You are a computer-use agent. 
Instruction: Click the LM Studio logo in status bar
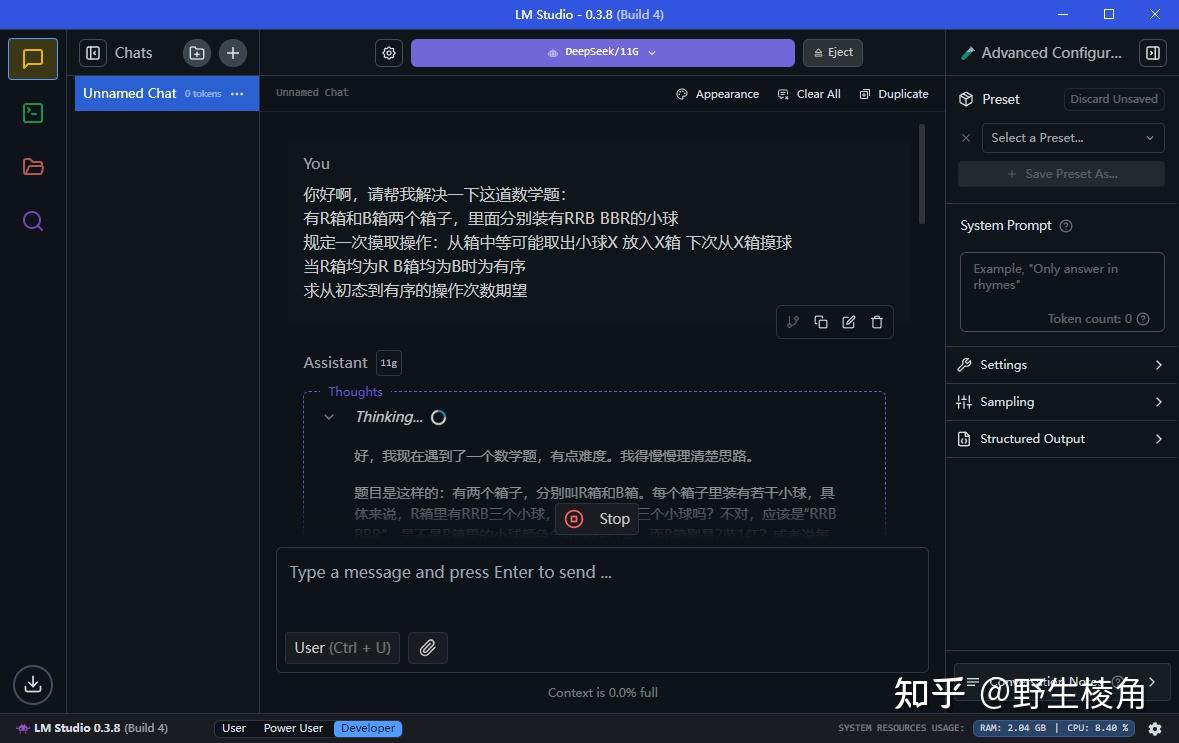[23, 728]
